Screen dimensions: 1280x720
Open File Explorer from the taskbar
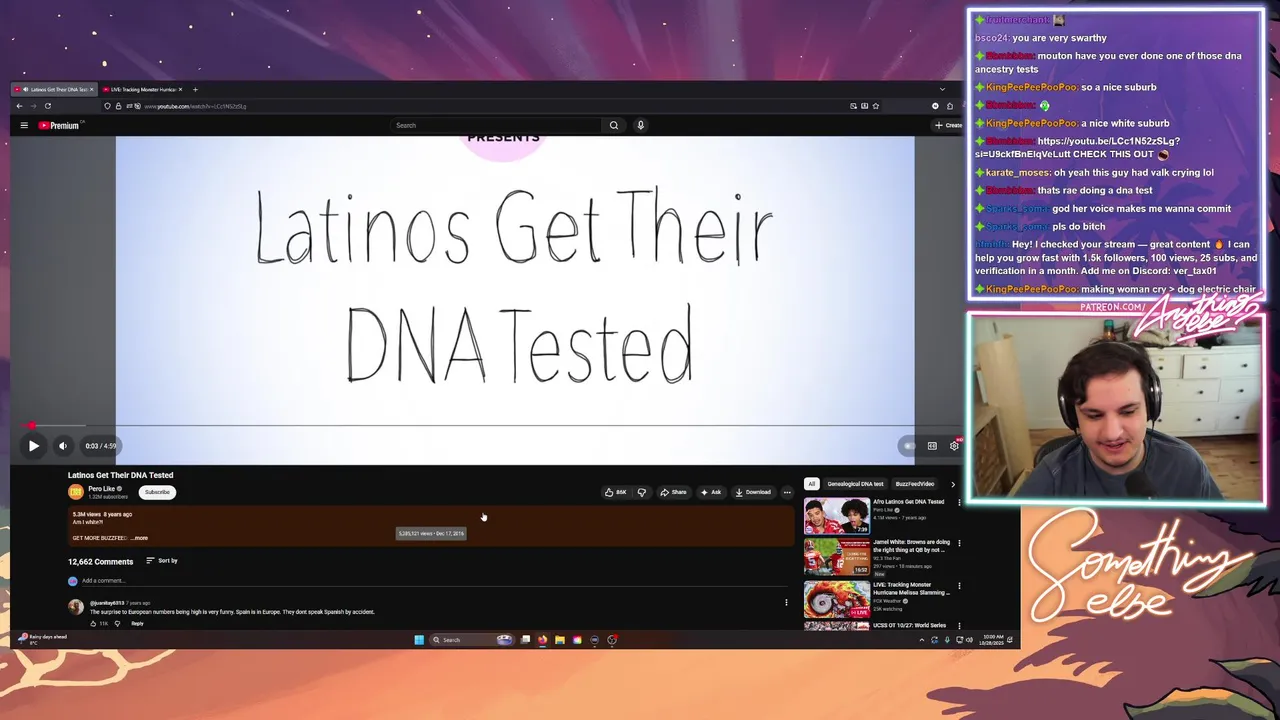[560, 640]
